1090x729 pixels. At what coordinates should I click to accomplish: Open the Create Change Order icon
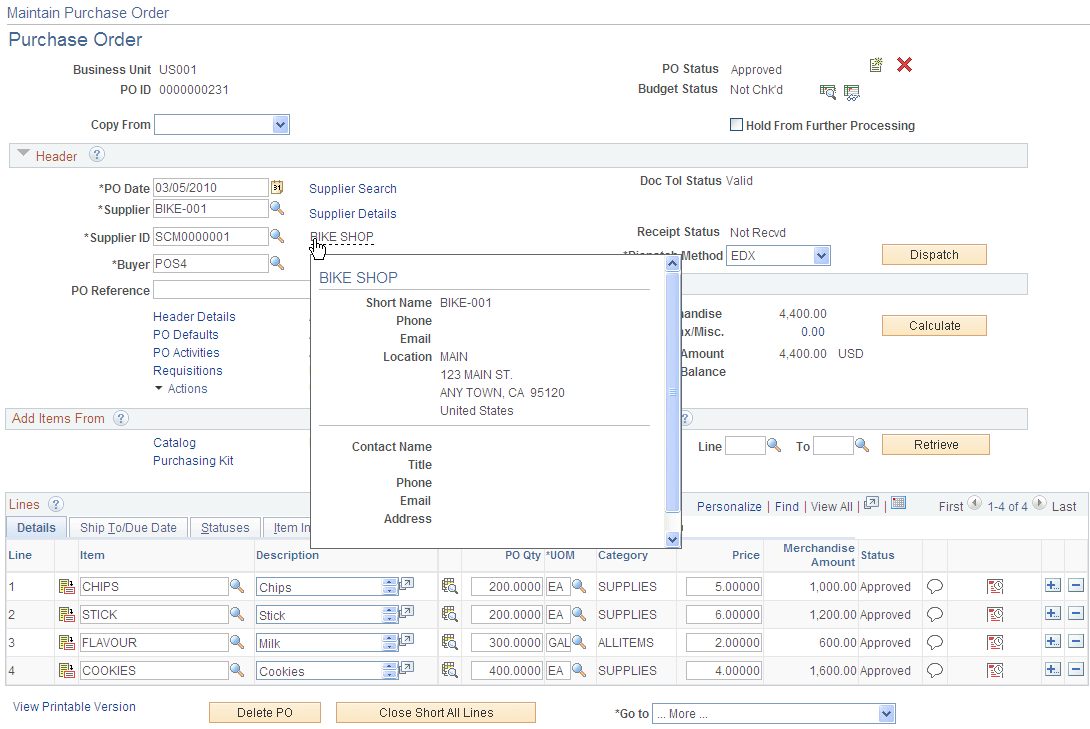876,65
